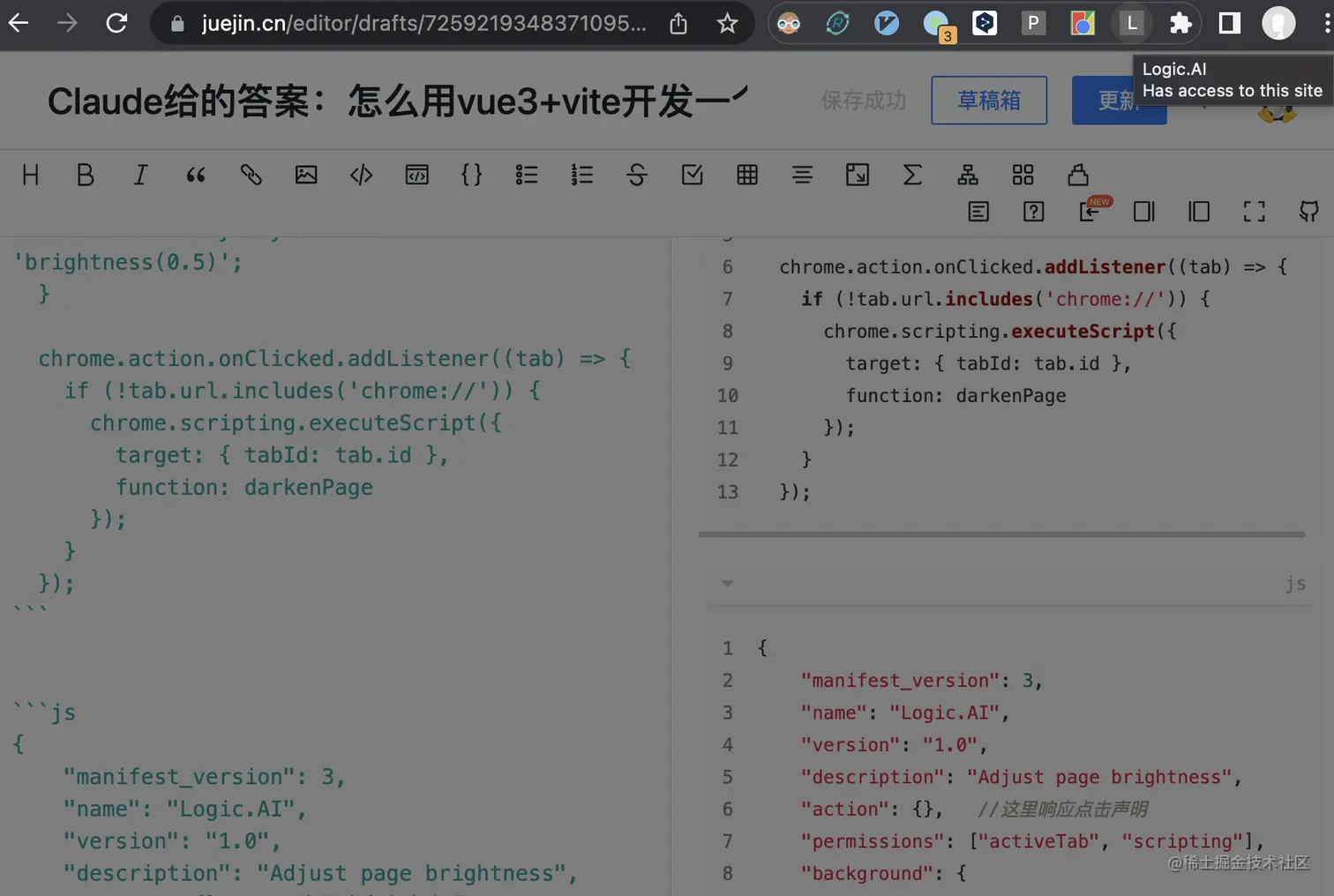The width and height of the screenshot is (1334, 896).
Task: Click "function: darkenPage" in the markdown editor
Action: pos(244,487)
